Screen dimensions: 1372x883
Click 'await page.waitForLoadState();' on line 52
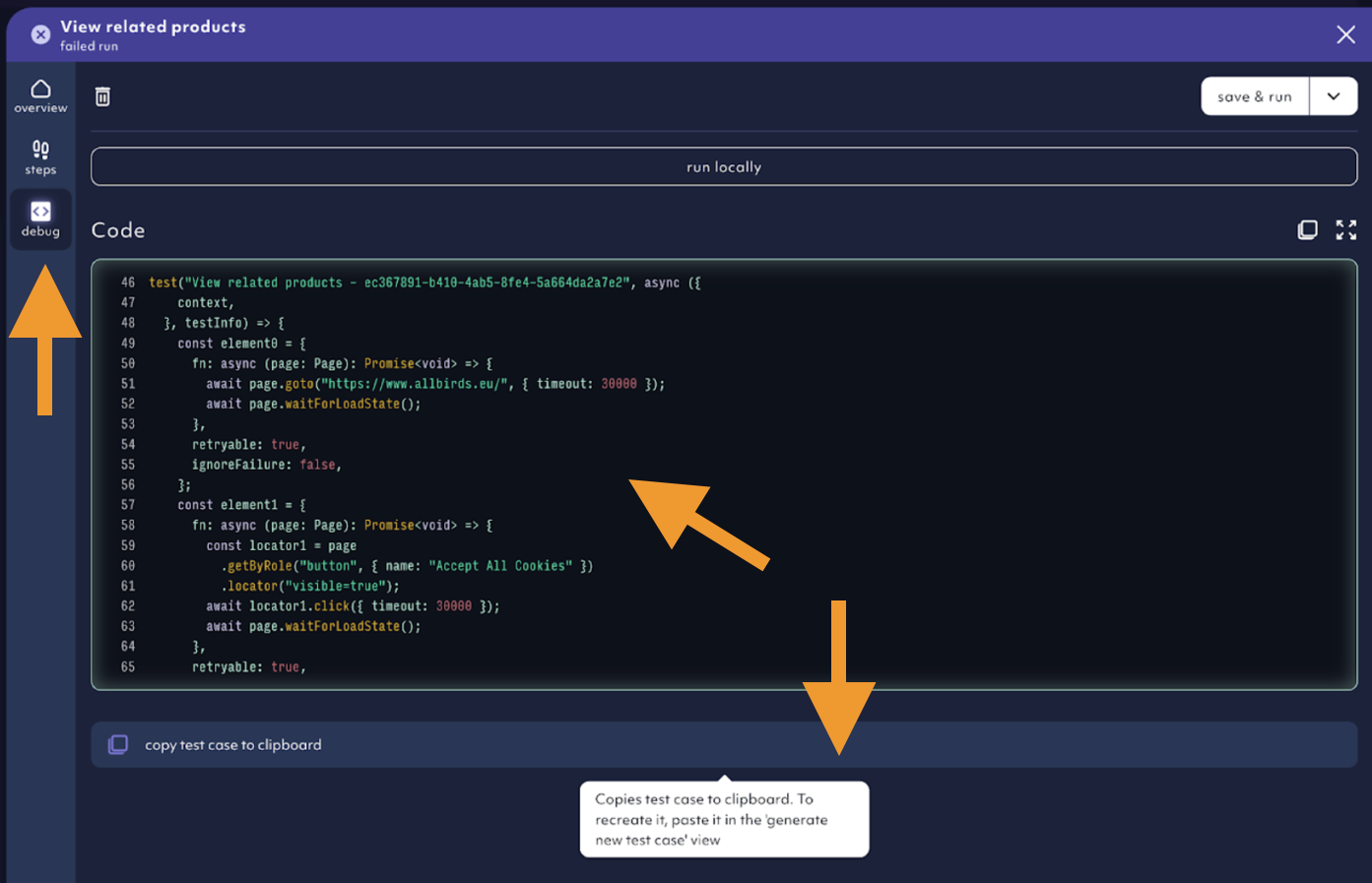point(313,404)
